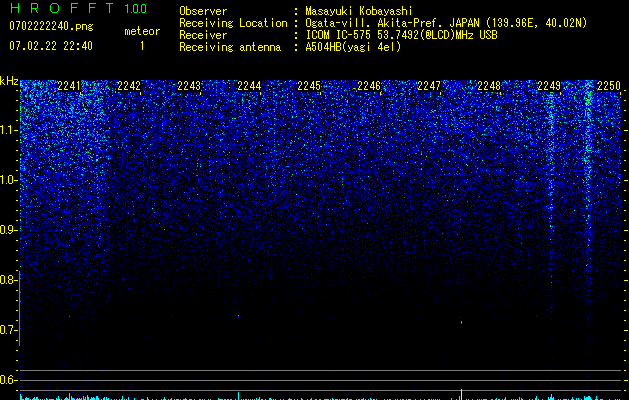The width and height of the screenshot is (629, 400).
Task: Click the date stamp 07.02.22 22:40
Action: tap(51, 46)
